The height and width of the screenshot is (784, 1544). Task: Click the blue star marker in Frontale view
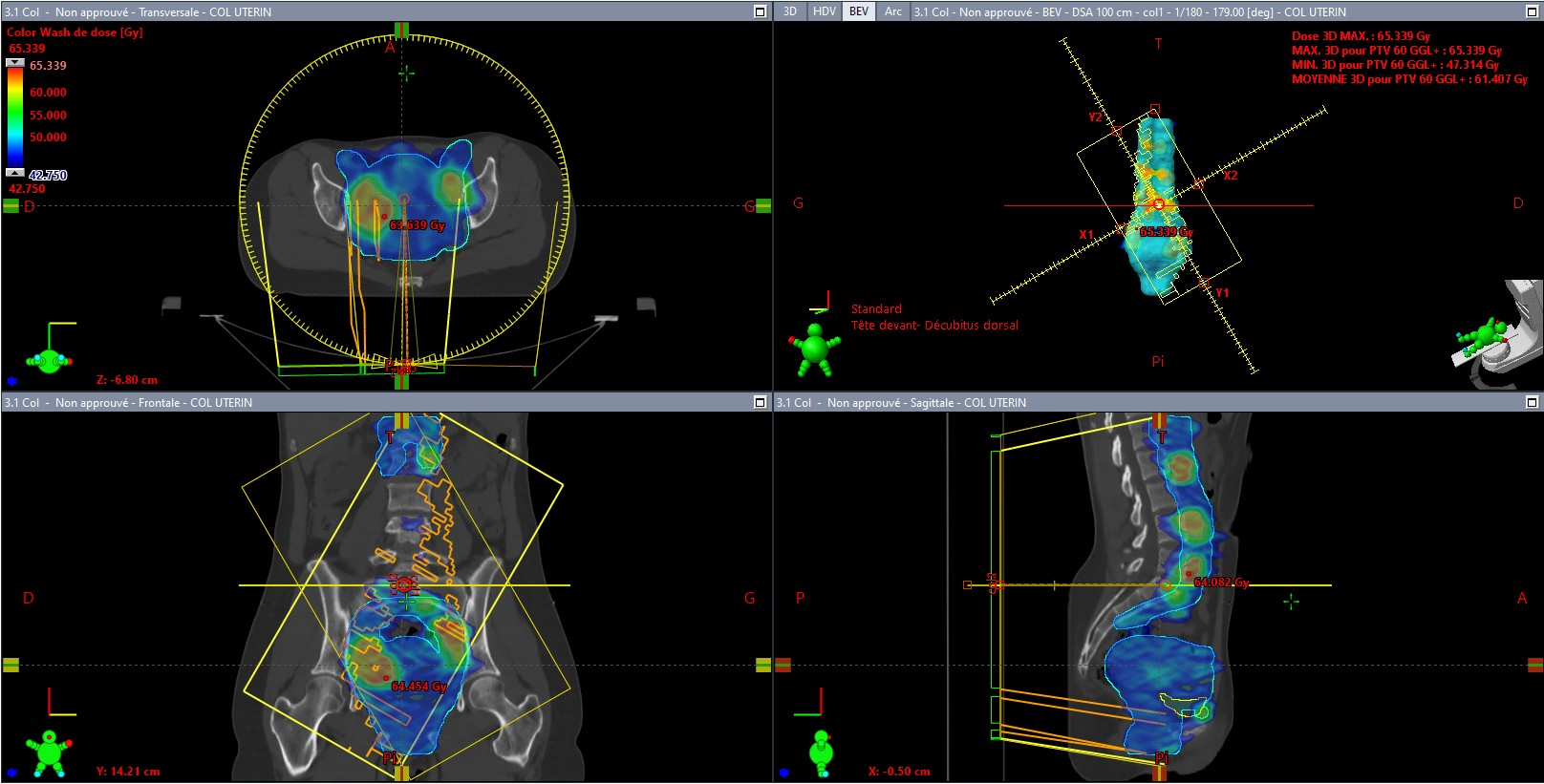[11, 772]
